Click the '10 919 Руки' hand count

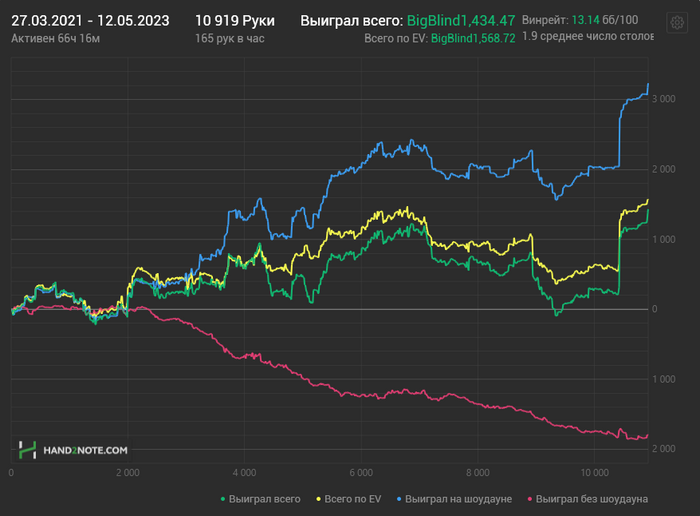[235, 21]
